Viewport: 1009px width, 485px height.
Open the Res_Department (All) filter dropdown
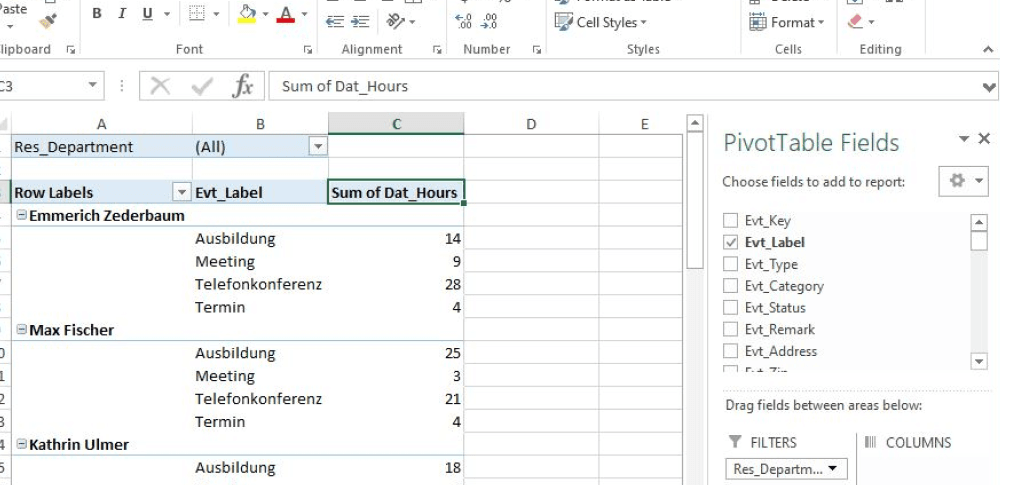[318, 147]
